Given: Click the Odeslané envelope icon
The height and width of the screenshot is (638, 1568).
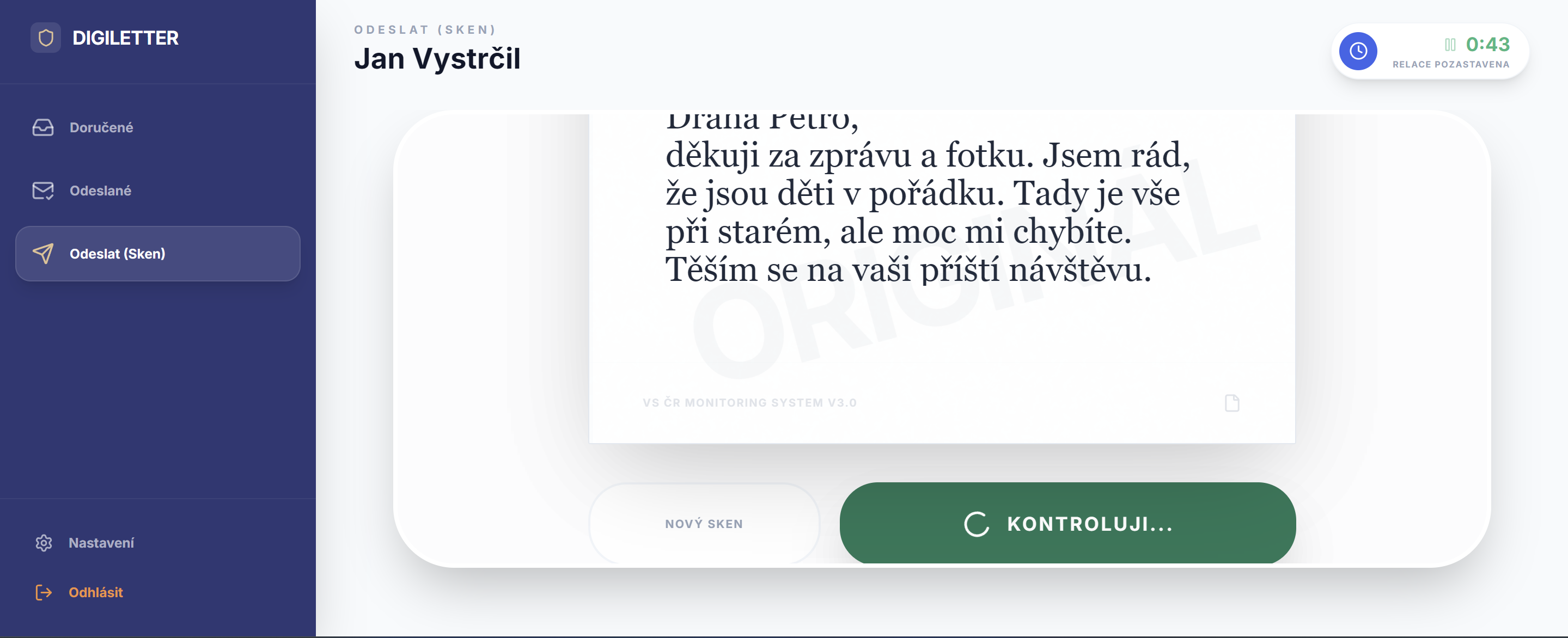Looking at the screenshot, I should (42, 191).
